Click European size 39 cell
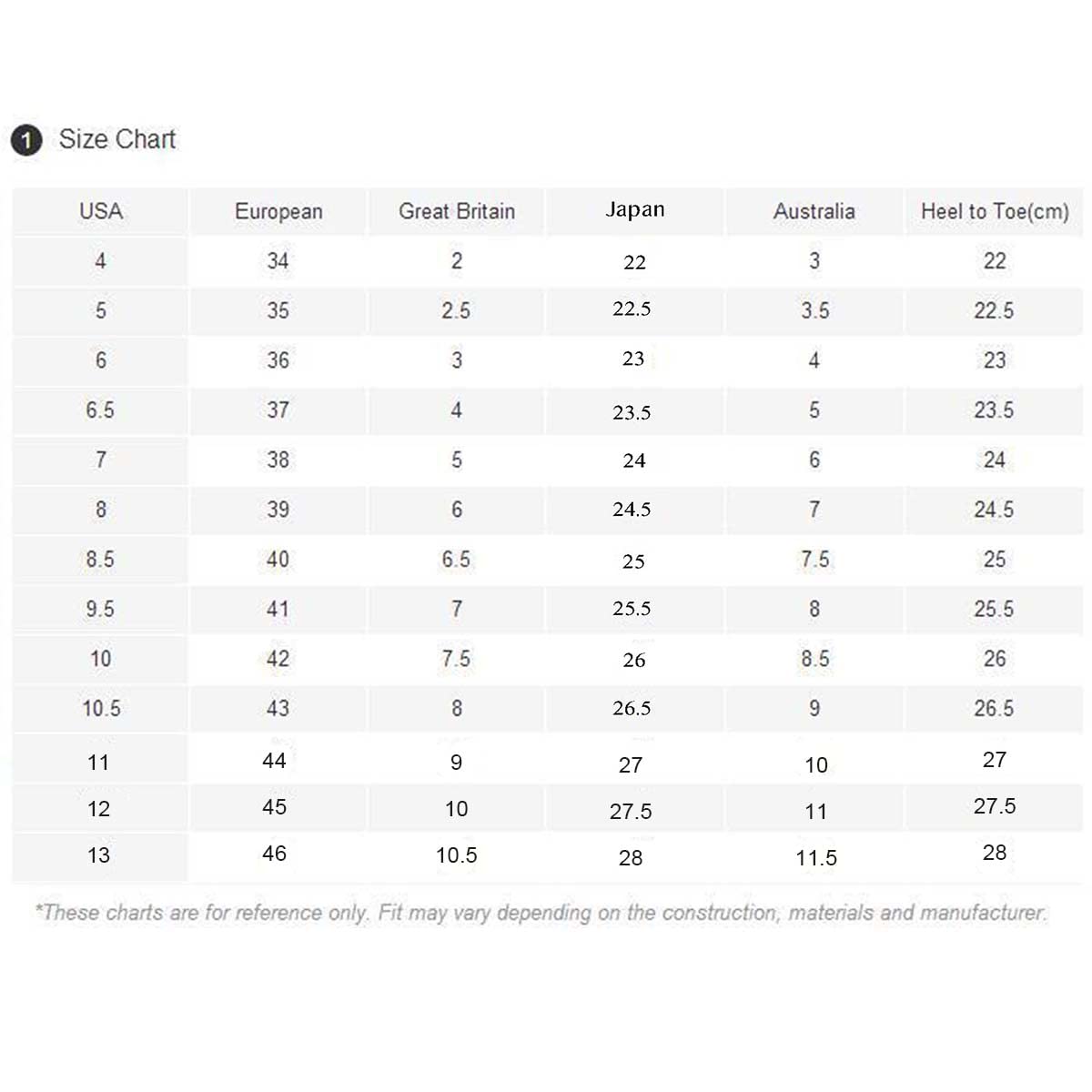This screenshot has width=1092, height=1092. [x=278, y=510]
